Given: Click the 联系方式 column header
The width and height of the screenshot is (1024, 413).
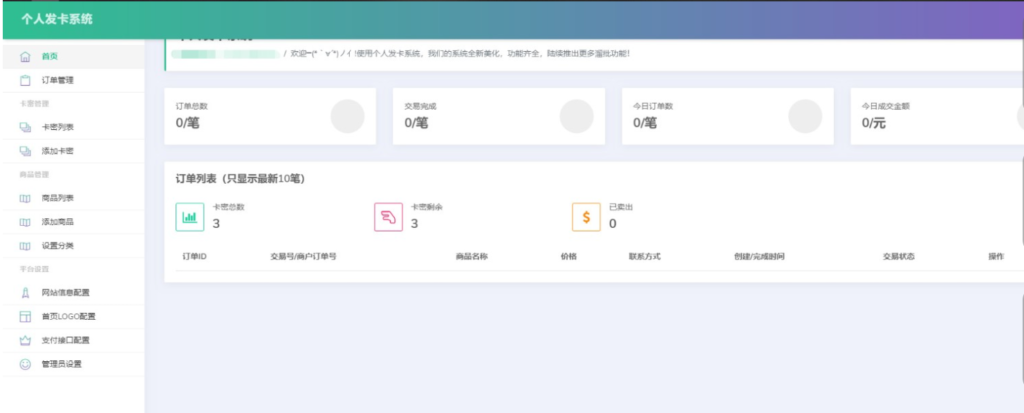Looking at the screenshot, I should coord(645,257).
